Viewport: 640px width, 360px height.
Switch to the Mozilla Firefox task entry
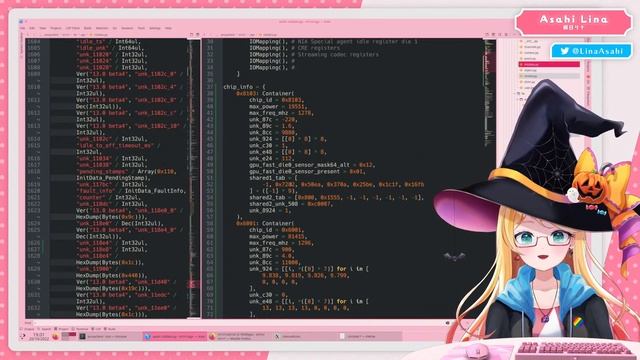click(239, 337)
